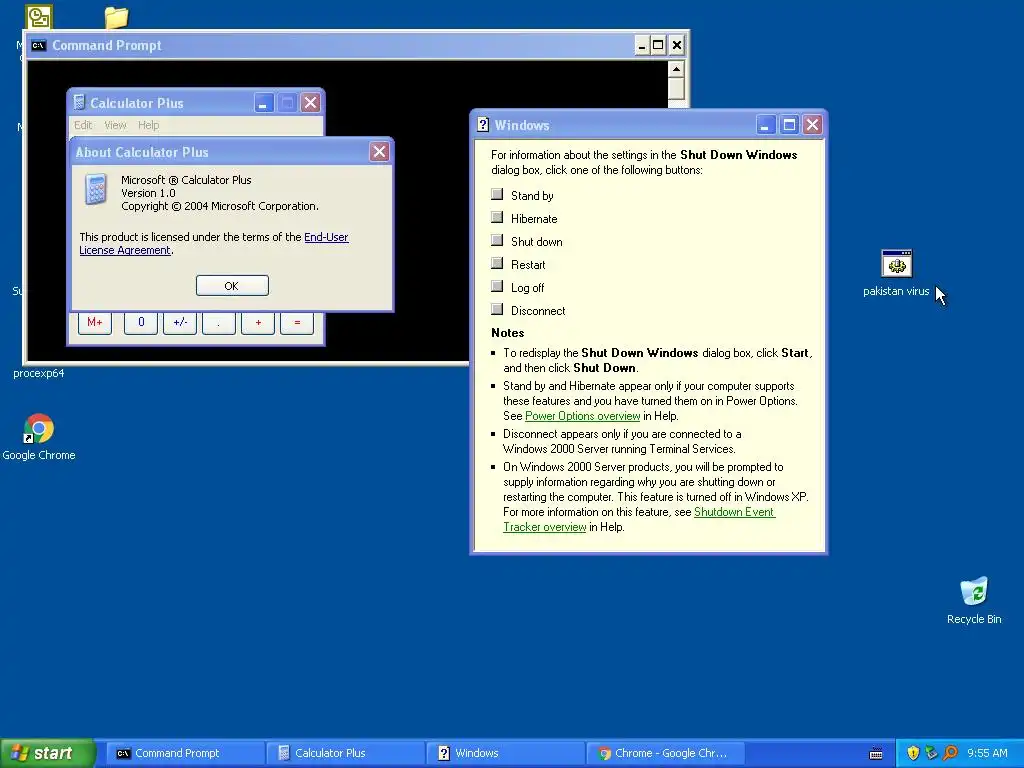Open the pakistan virus desktop icon

(x=896, y=264)
